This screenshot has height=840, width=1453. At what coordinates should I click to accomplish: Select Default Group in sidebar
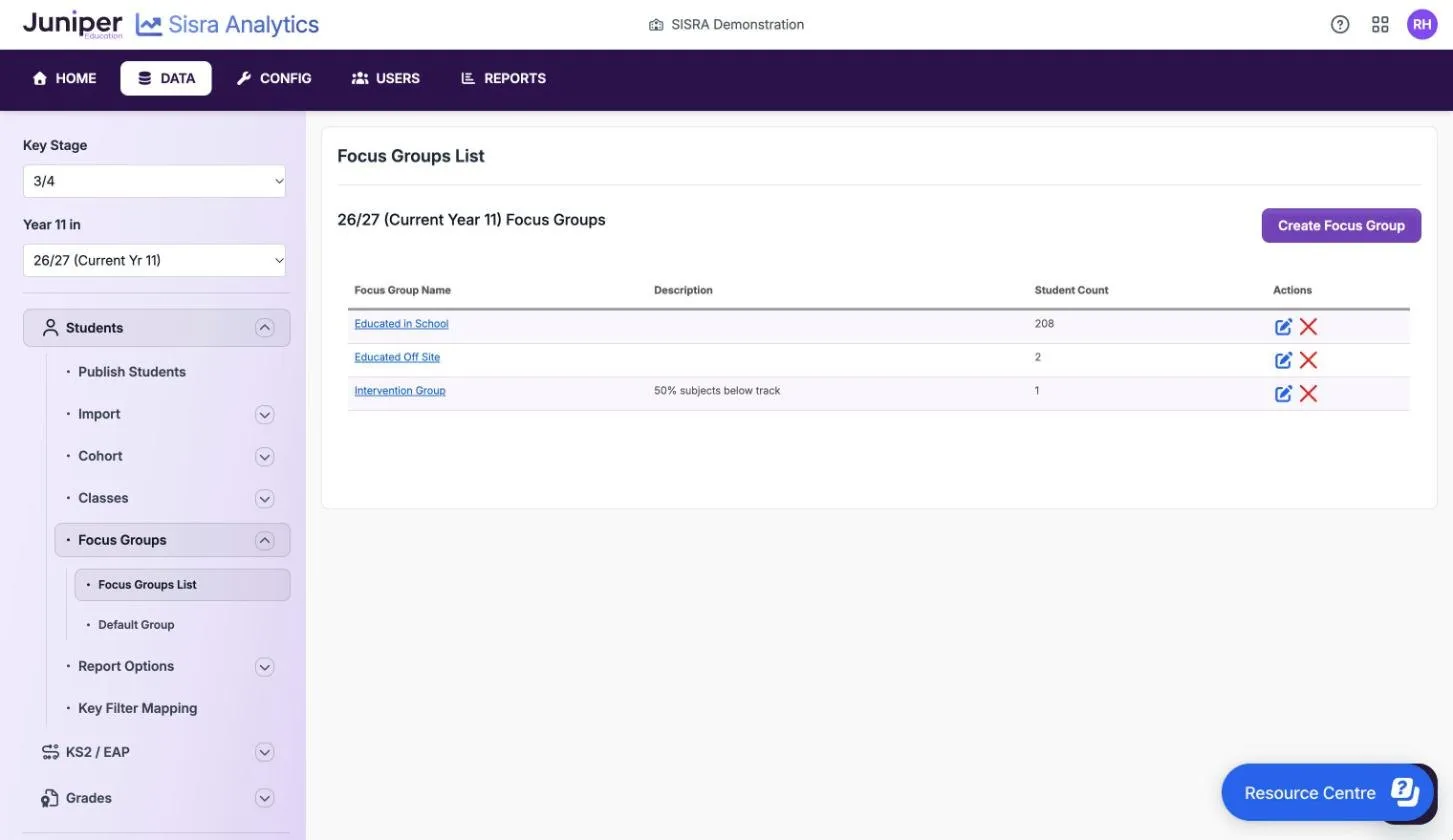click(136, 625)
